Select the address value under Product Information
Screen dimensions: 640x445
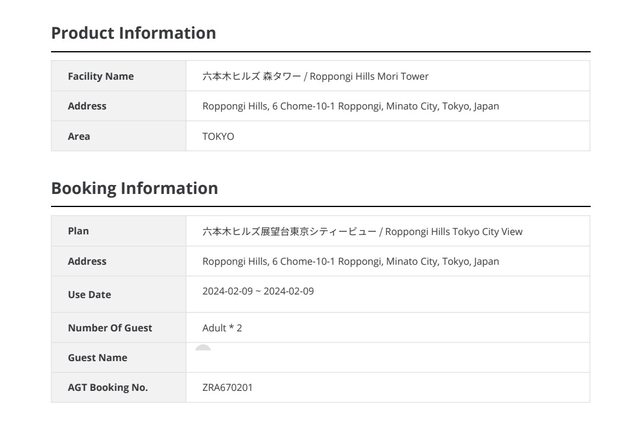click(x=350, y=106)
